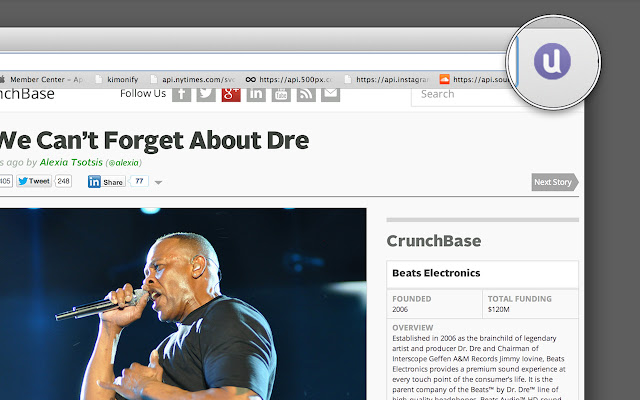640x400 pixels.
Task: Click the tweet count 248
Action: click(63, 181)
